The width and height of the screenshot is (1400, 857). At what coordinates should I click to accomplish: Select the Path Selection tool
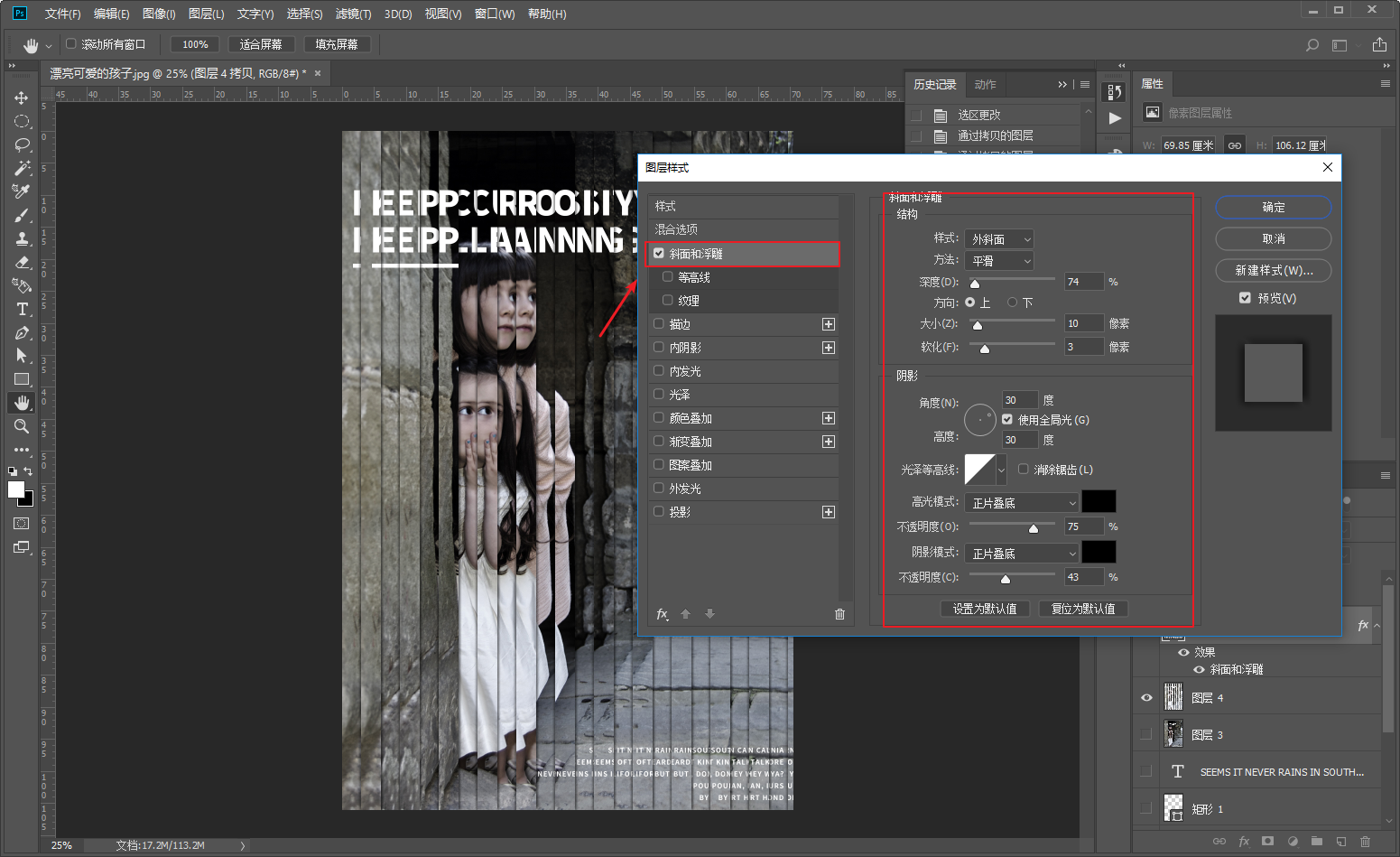pos(22,356)
